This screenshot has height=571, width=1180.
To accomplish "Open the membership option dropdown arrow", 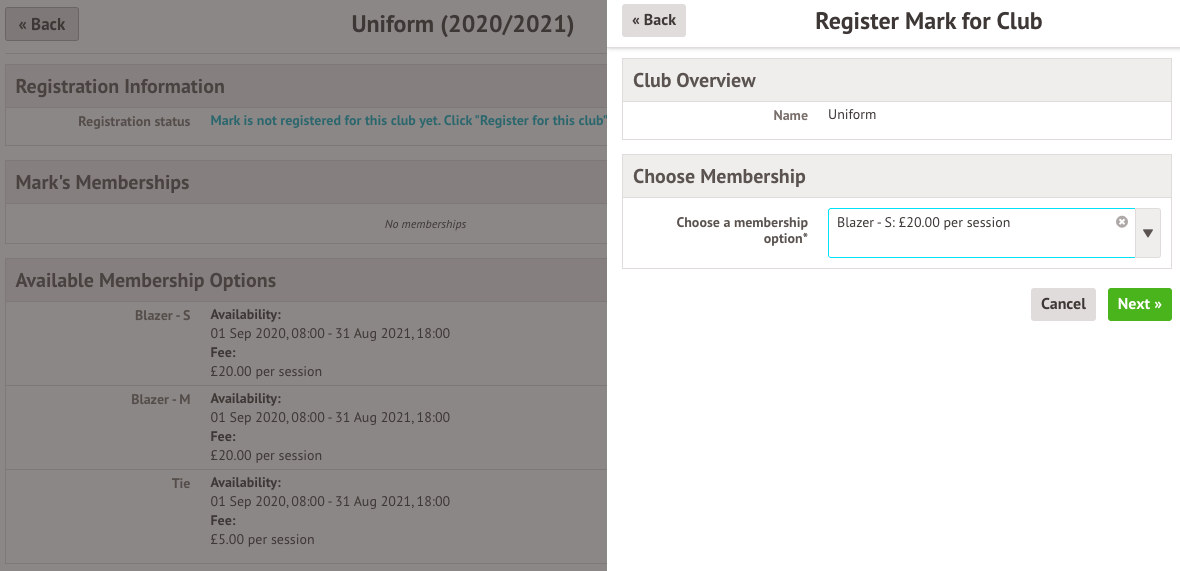I will (x=1148, y=233).
